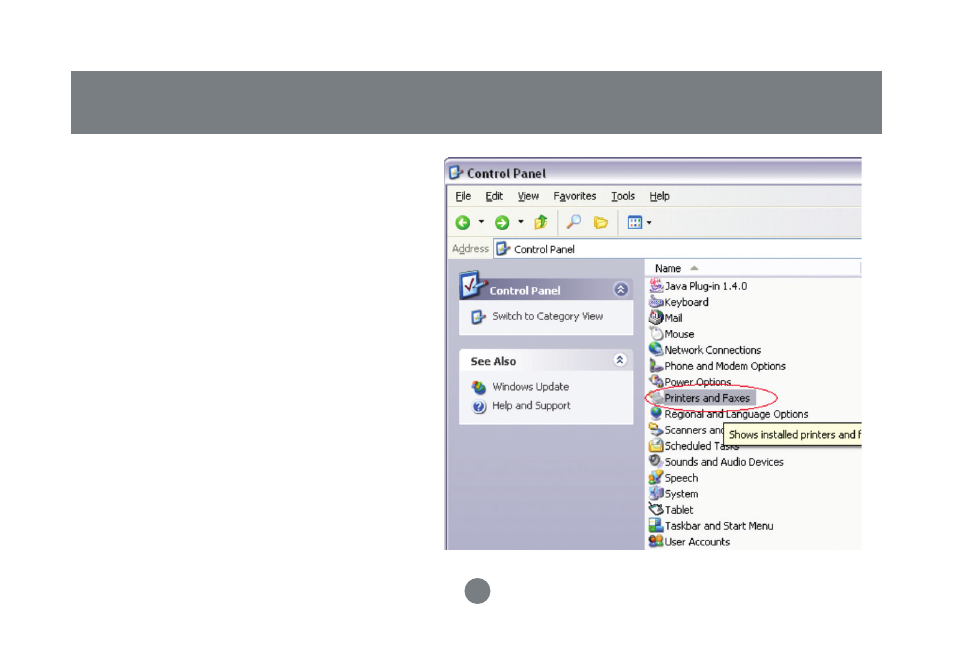Select the Sounds and Audio Devices icon
Viewport: 954px width, 663px height.
(x=656, y=461)
